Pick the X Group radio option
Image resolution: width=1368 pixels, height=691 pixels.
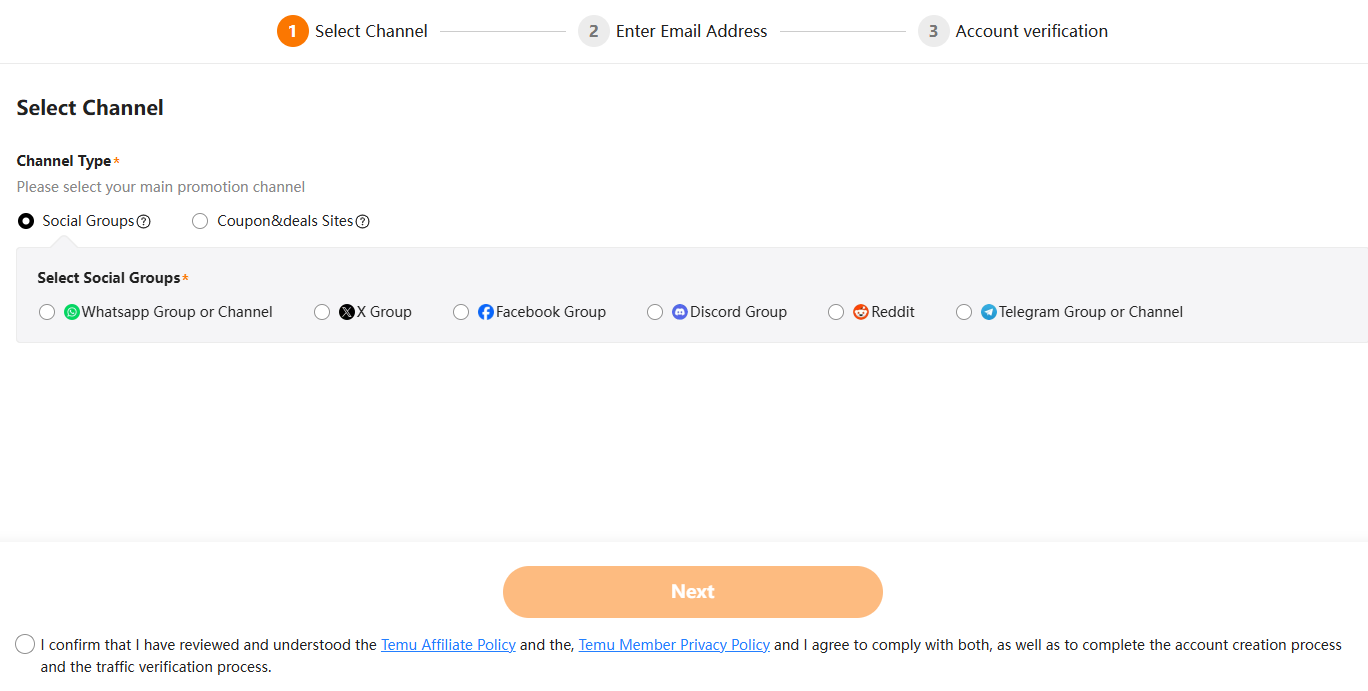(322, 312)
